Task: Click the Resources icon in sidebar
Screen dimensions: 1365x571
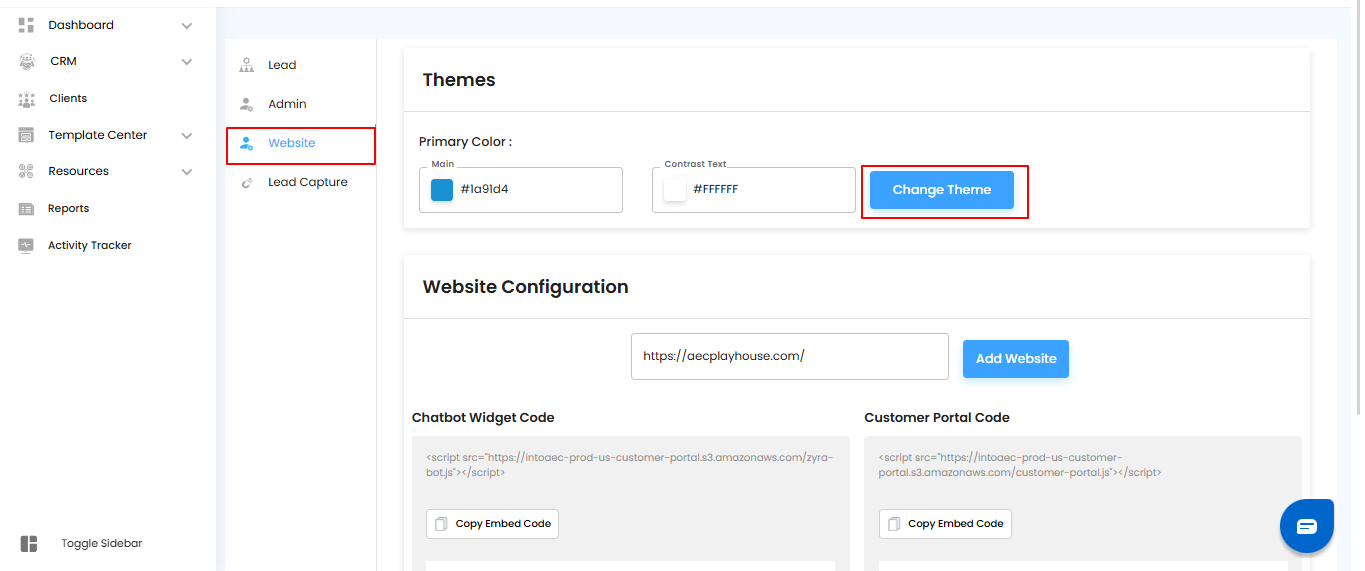Action: [x=26, y=172]
